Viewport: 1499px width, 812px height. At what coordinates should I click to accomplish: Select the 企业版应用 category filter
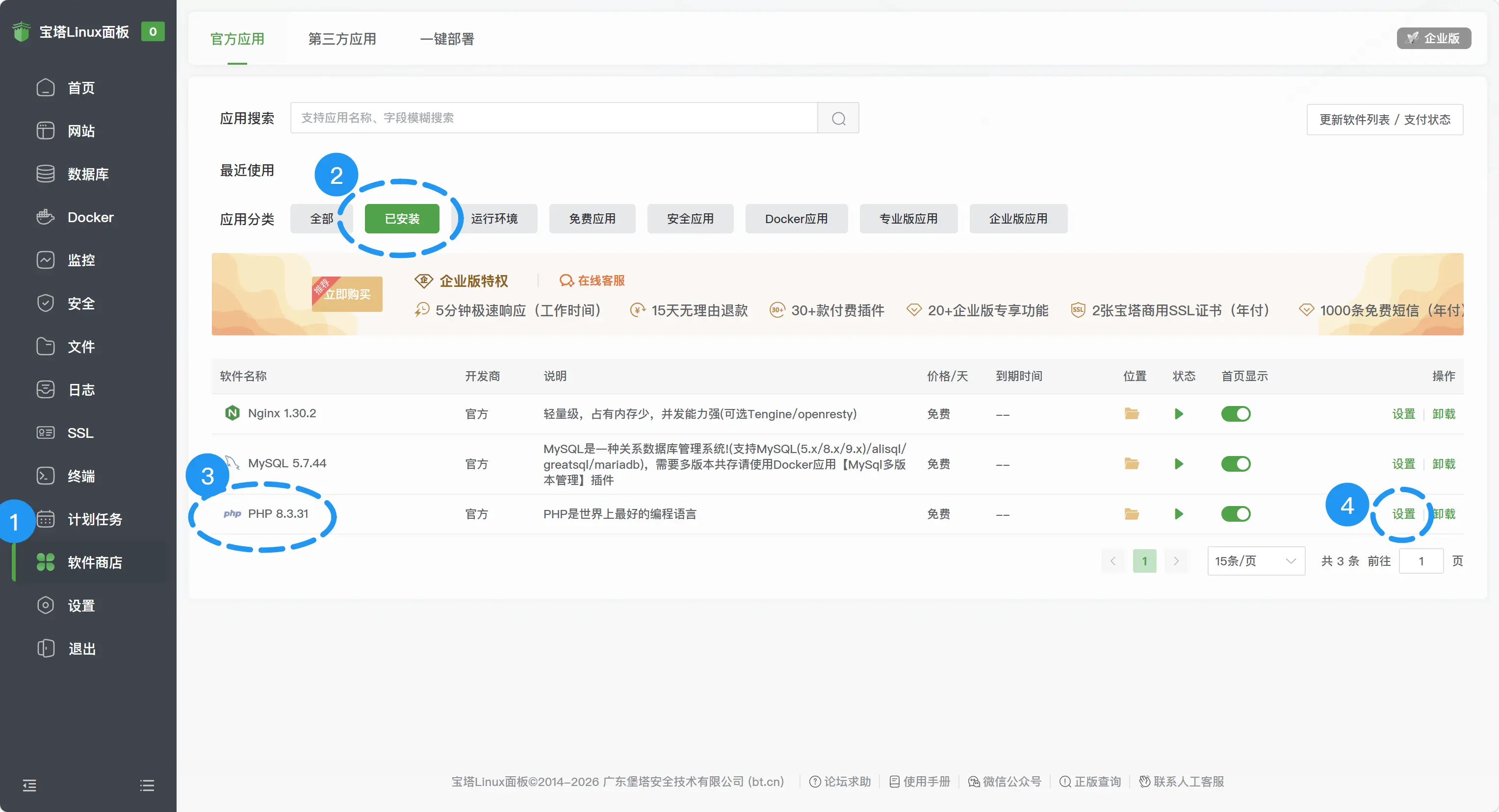1018,219
